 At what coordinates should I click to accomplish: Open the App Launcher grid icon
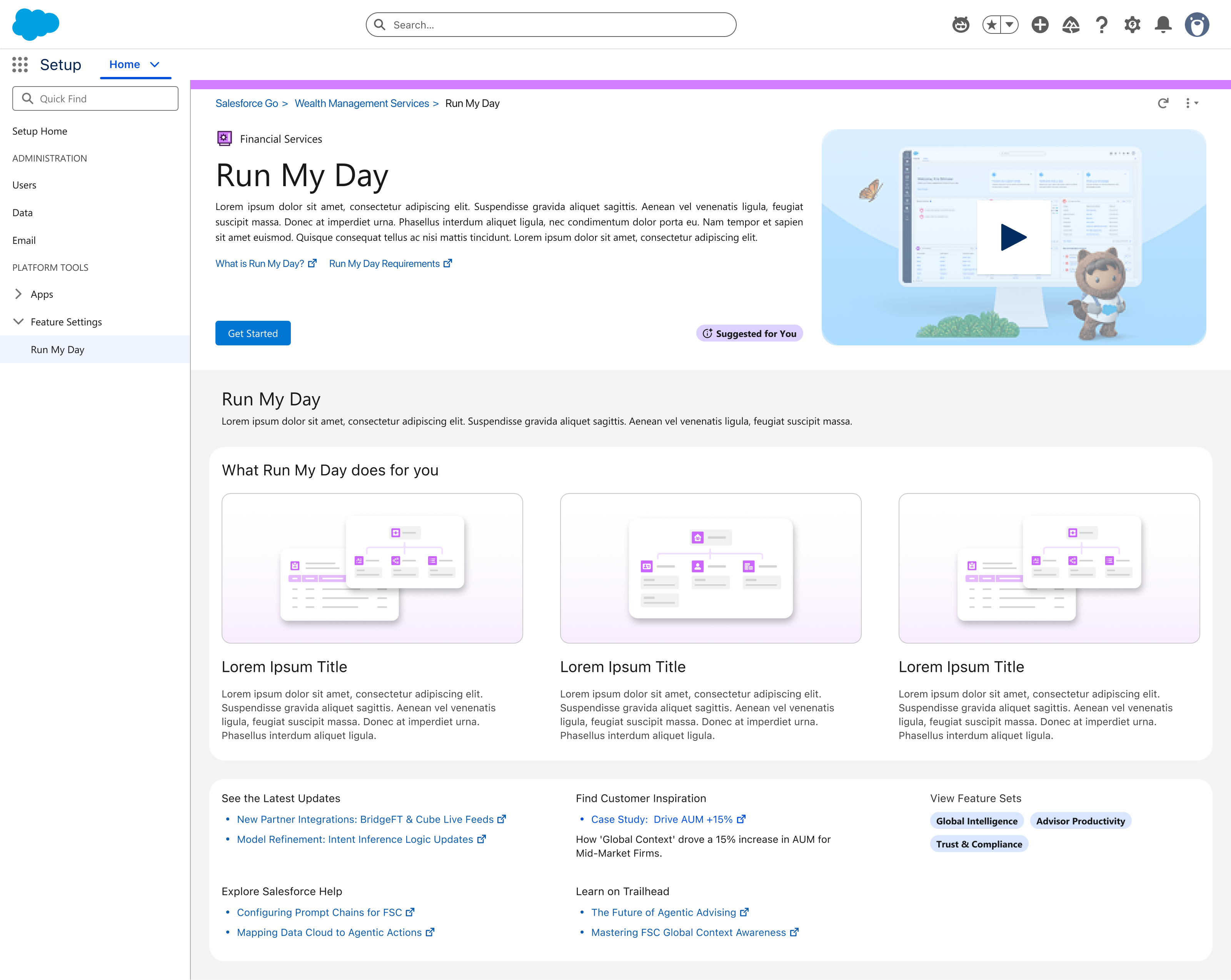pos(20,65)
